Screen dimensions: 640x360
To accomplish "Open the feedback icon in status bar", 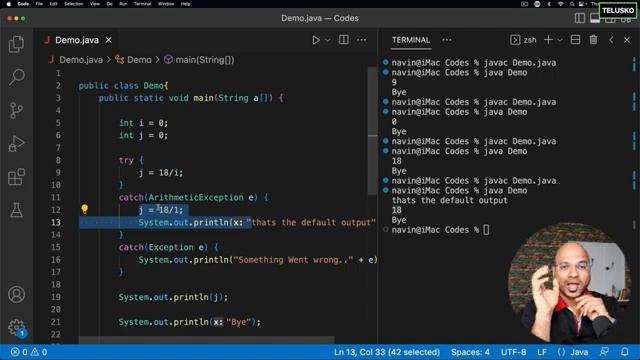I will (x=604, y=352).
